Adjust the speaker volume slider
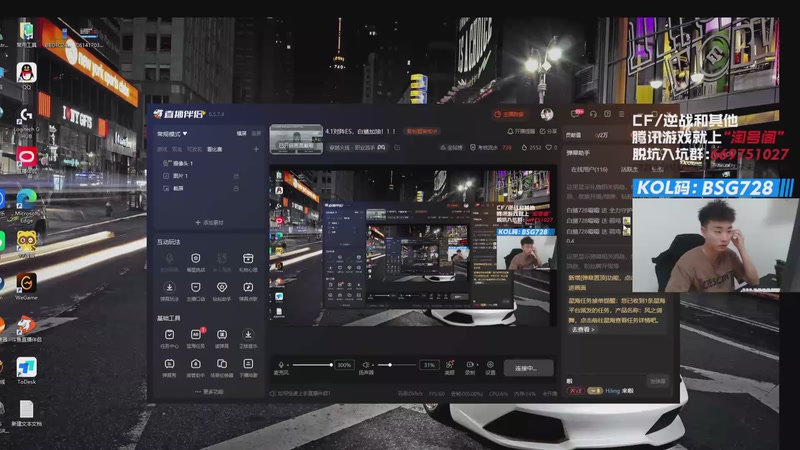Image resolution: width=800 pixels, height=450 pixels. tap(396, 365)
